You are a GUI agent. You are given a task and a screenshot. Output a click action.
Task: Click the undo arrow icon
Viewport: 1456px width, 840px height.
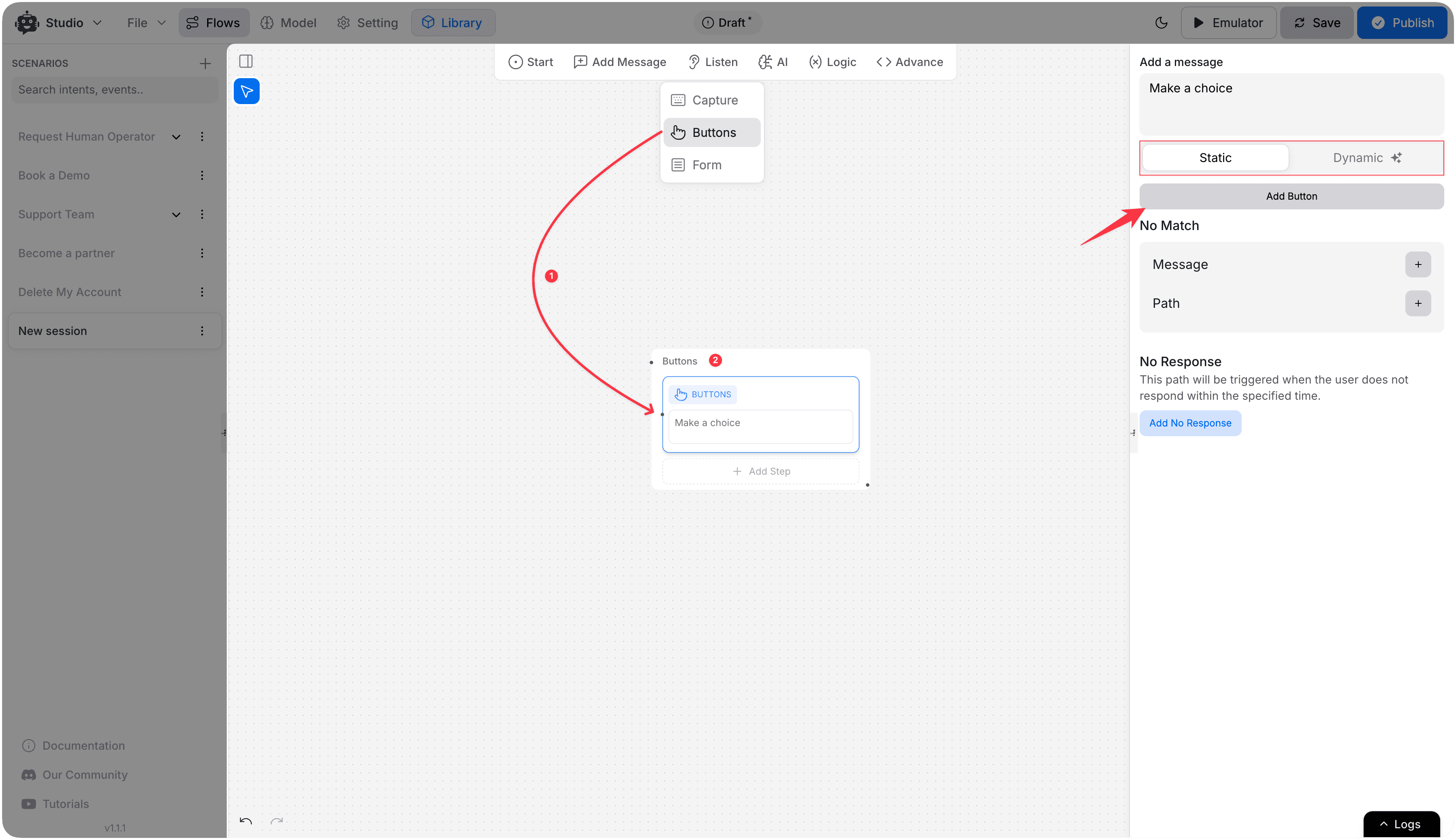tap(246, 821)
